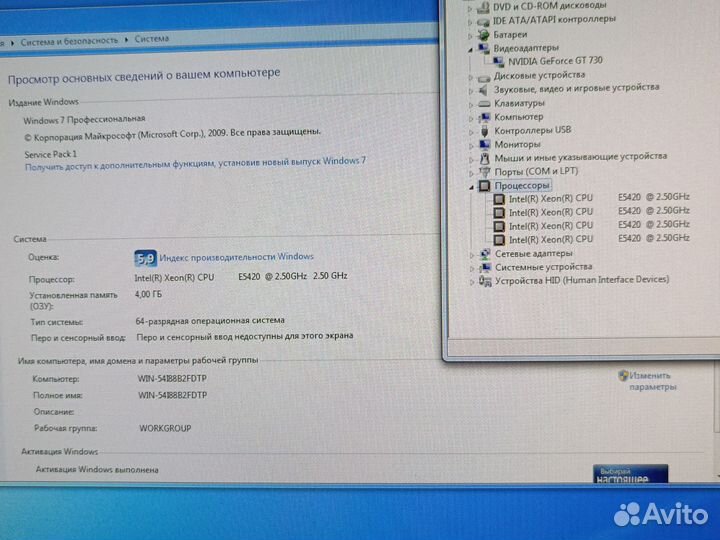Collapse the Процессоры node

(x=472, y=187)
